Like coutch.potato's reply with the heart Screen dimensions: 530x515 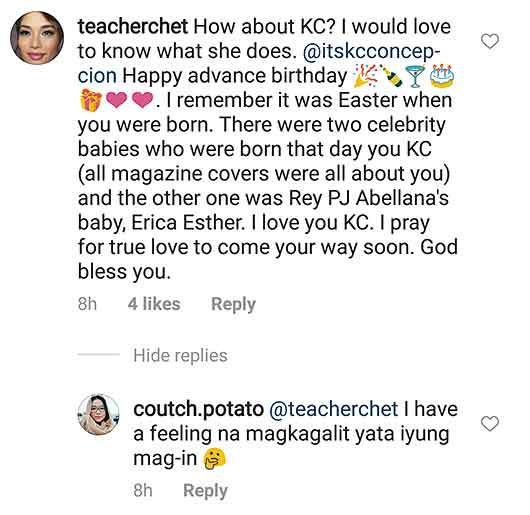click(x=490, y=423)
